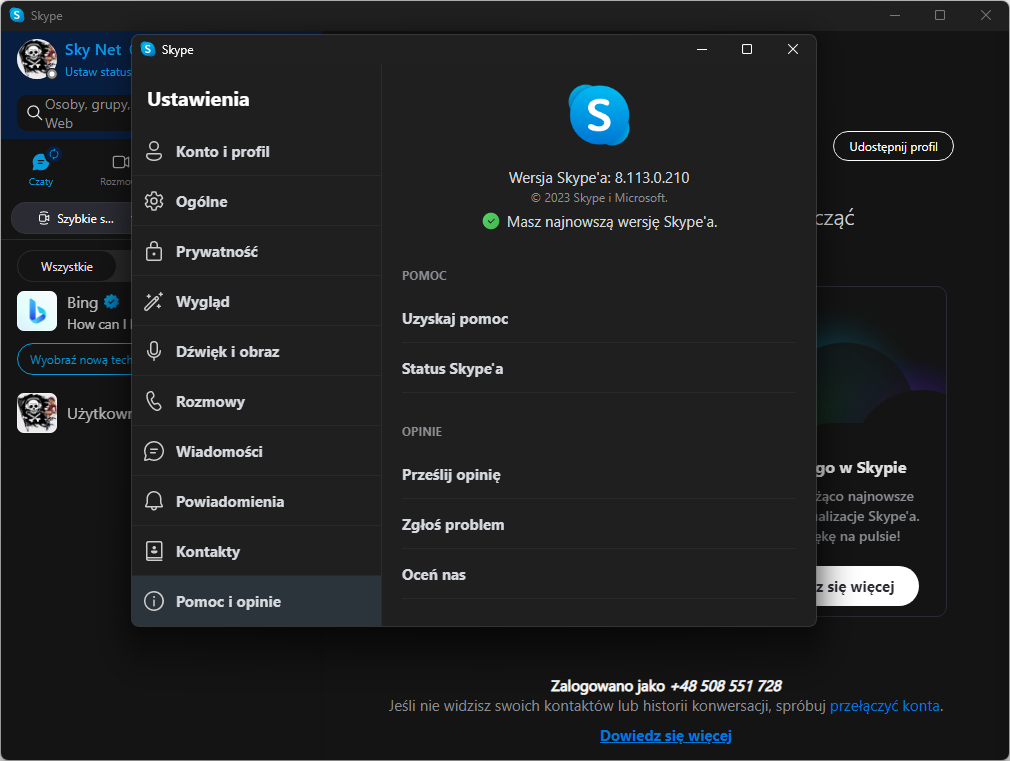Screen dimensions: 1010x761
Task: Click the Dźwięk i obraz microphone icon
Action: 154,351
